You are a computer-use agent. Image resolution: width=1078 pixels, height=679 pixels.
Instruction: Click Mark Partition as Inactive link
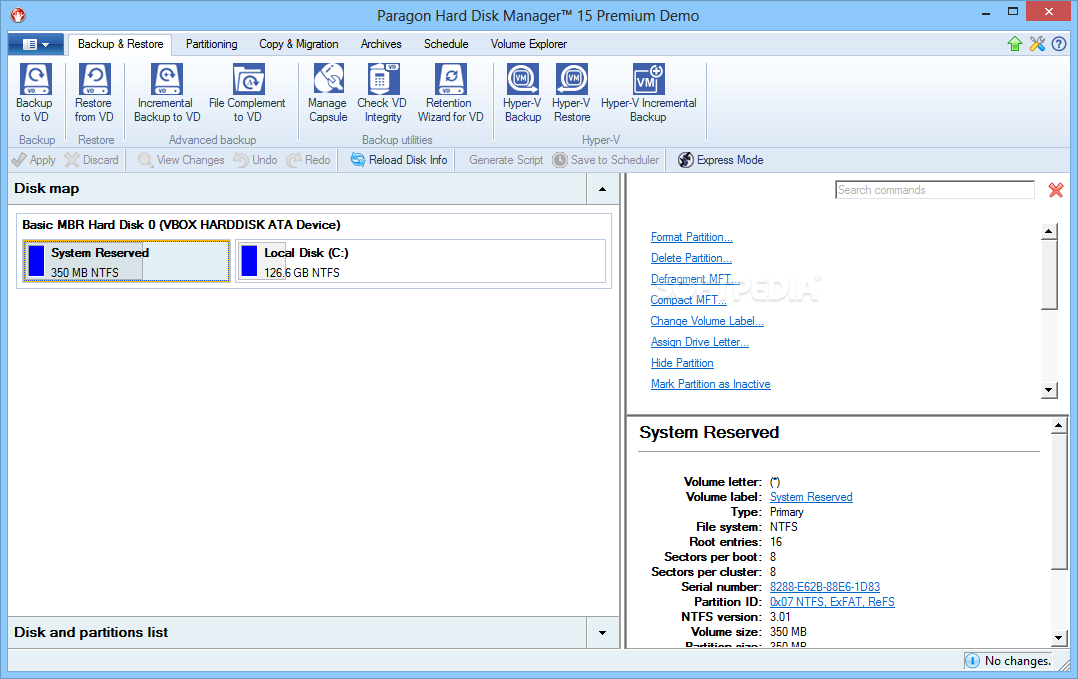pyautogui.click(x=710, y=384)
